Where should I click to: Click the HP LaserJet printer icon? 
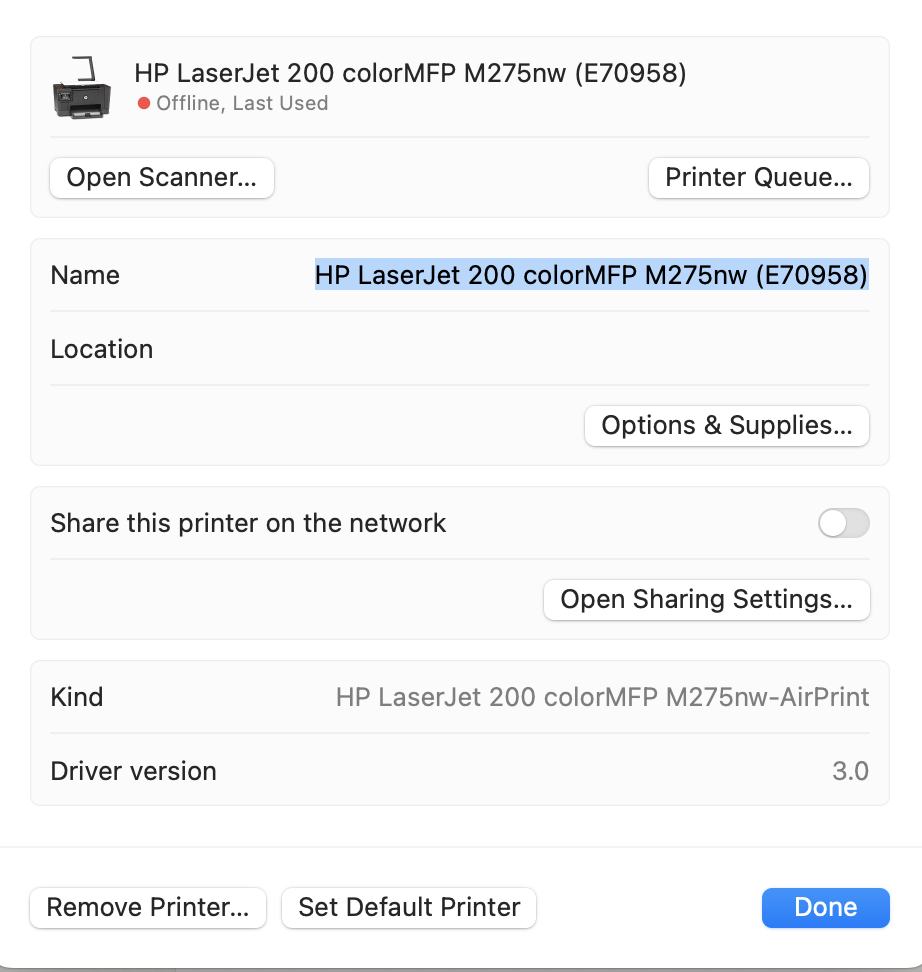coord(82,87)
